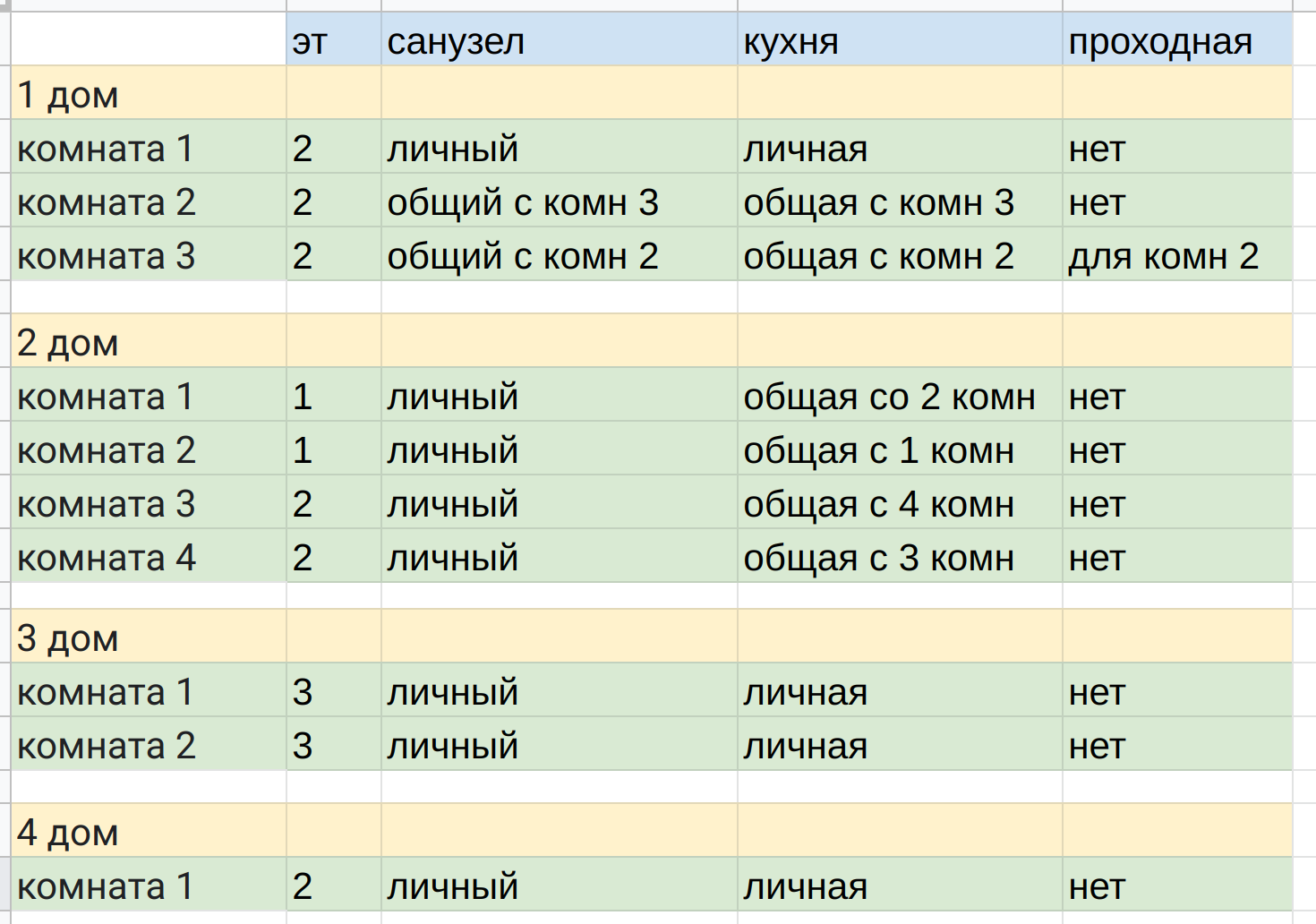Screen dimensions: 1316x924
Task: Select 'комната 2' under 2 дом
Action: (x=149, y=449)
